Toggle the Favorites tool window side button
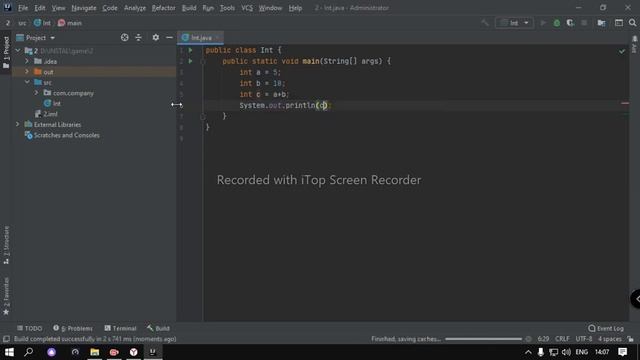The height and width of the screenshot is (360, 640). coord(6,296)
